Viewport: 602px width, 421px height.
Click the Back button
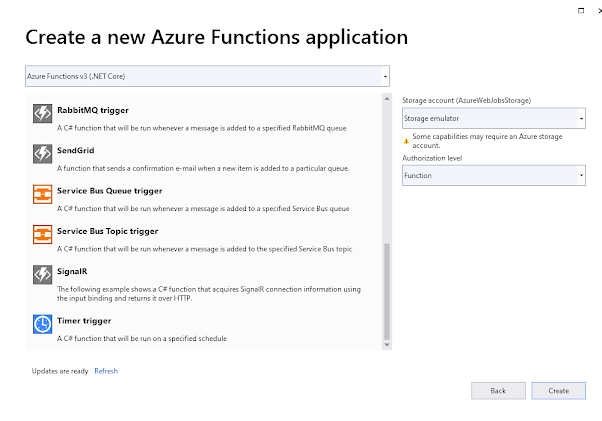498,391
